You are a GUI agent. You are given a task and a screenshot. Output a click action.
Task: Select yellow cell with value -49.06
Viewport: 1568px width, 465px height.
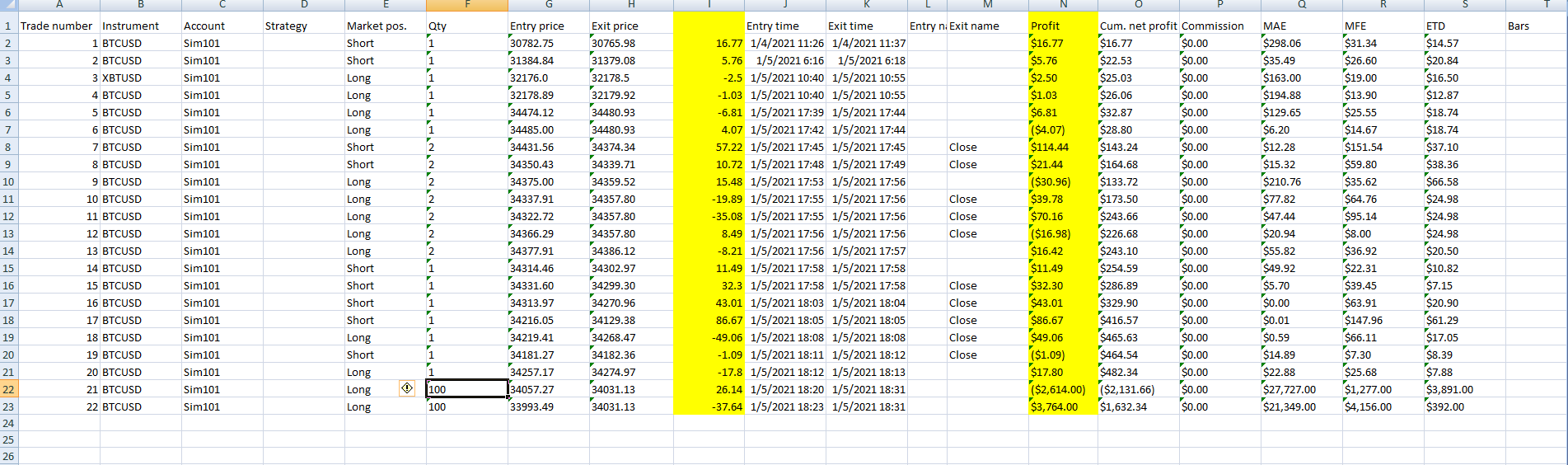pyautogui.click(x=709, y=337)
